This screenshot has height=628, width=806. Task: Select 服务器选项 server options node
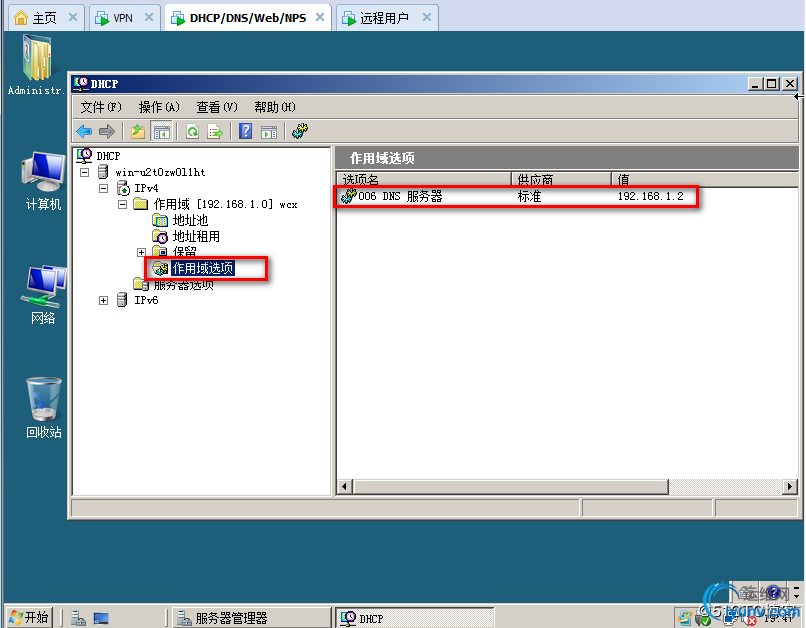point(184,285)
